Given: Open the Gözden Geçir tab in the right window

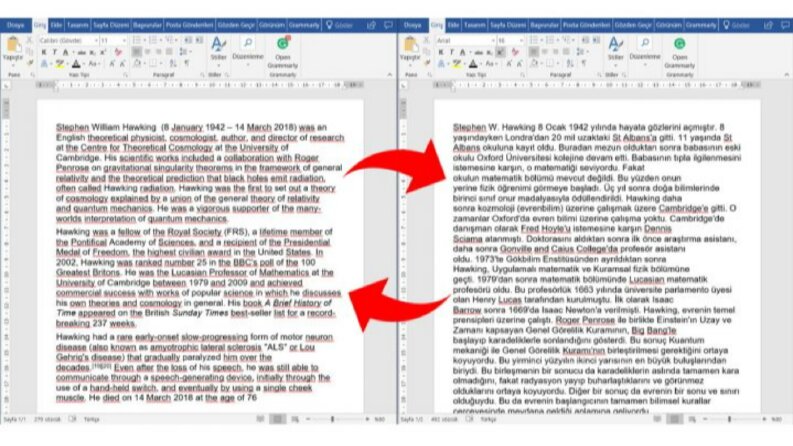Looking at the screenshot, I should point(633,25).
